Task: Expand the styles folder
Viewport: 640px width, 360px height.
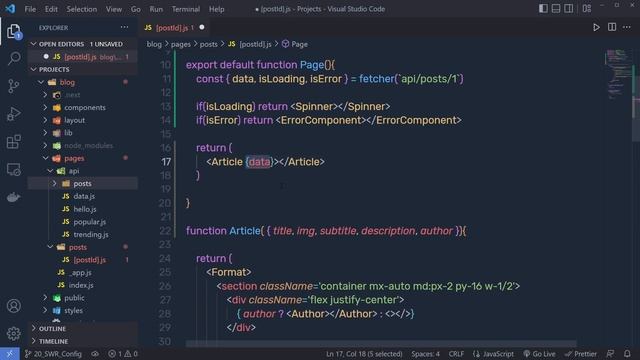Action: (82, 310)
